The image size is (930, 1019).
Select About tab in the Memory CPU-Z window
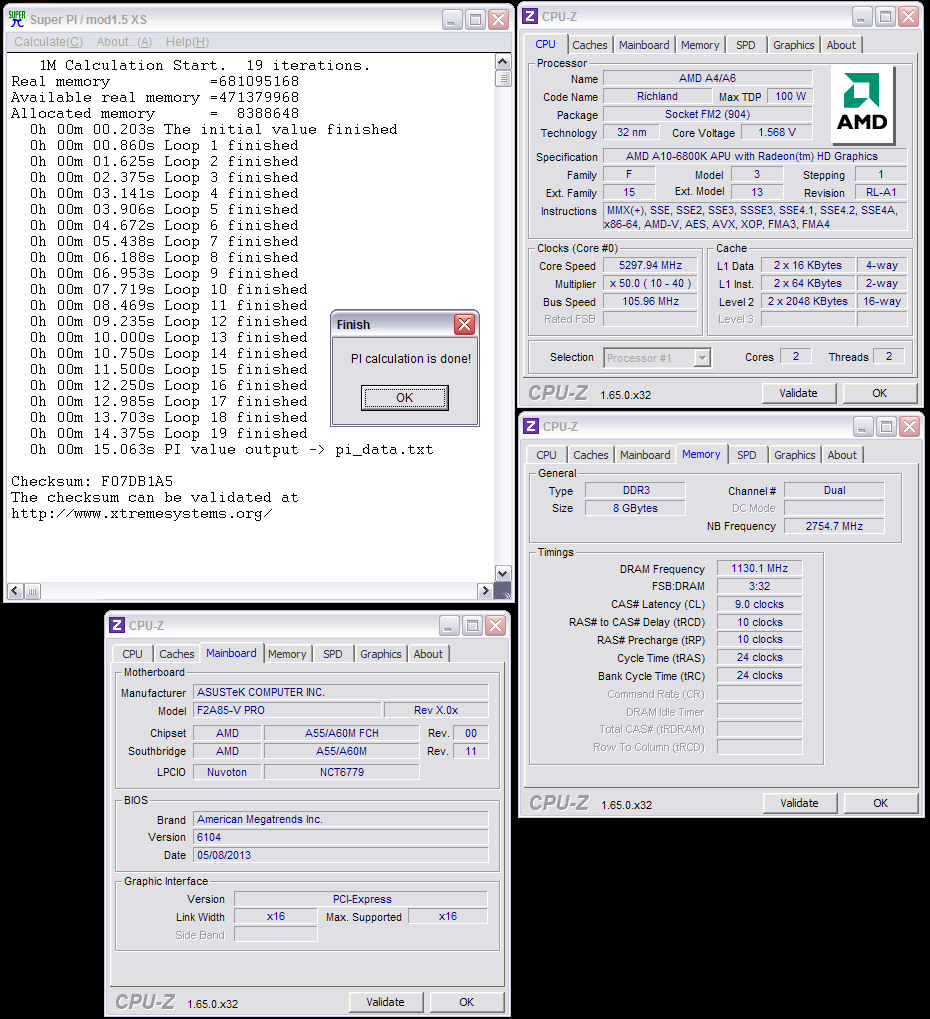point(842,455)
